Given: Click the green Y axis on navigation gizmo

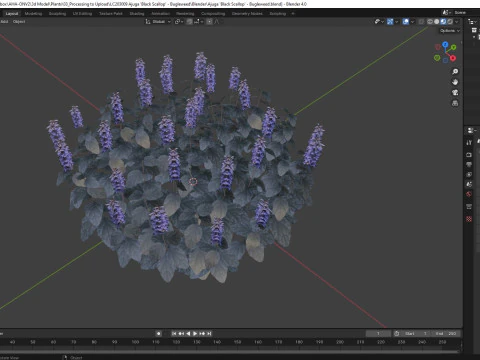Looking at the screenshot, I should tap(454, 48).
